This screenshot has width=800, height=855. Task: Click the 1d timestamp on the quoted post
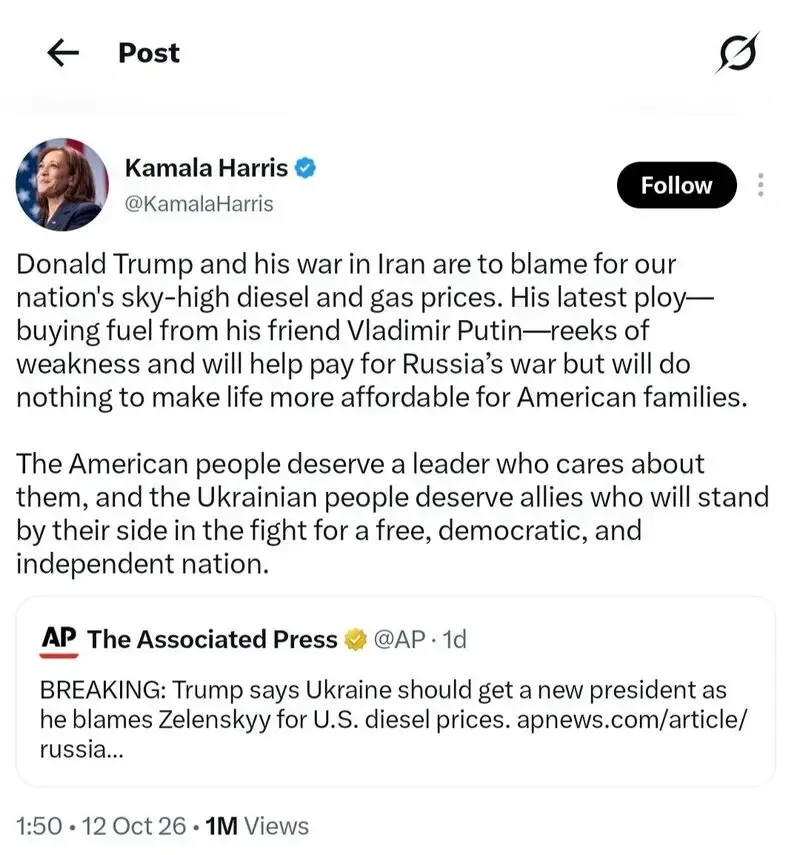(x=454, y=639)
